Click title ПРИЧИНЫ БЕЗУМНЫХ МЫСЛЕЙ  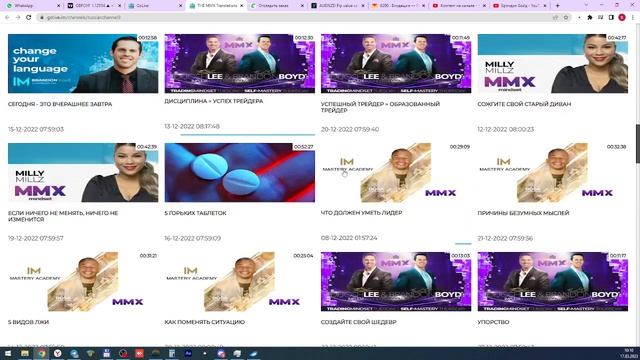(x=523, y=213)
